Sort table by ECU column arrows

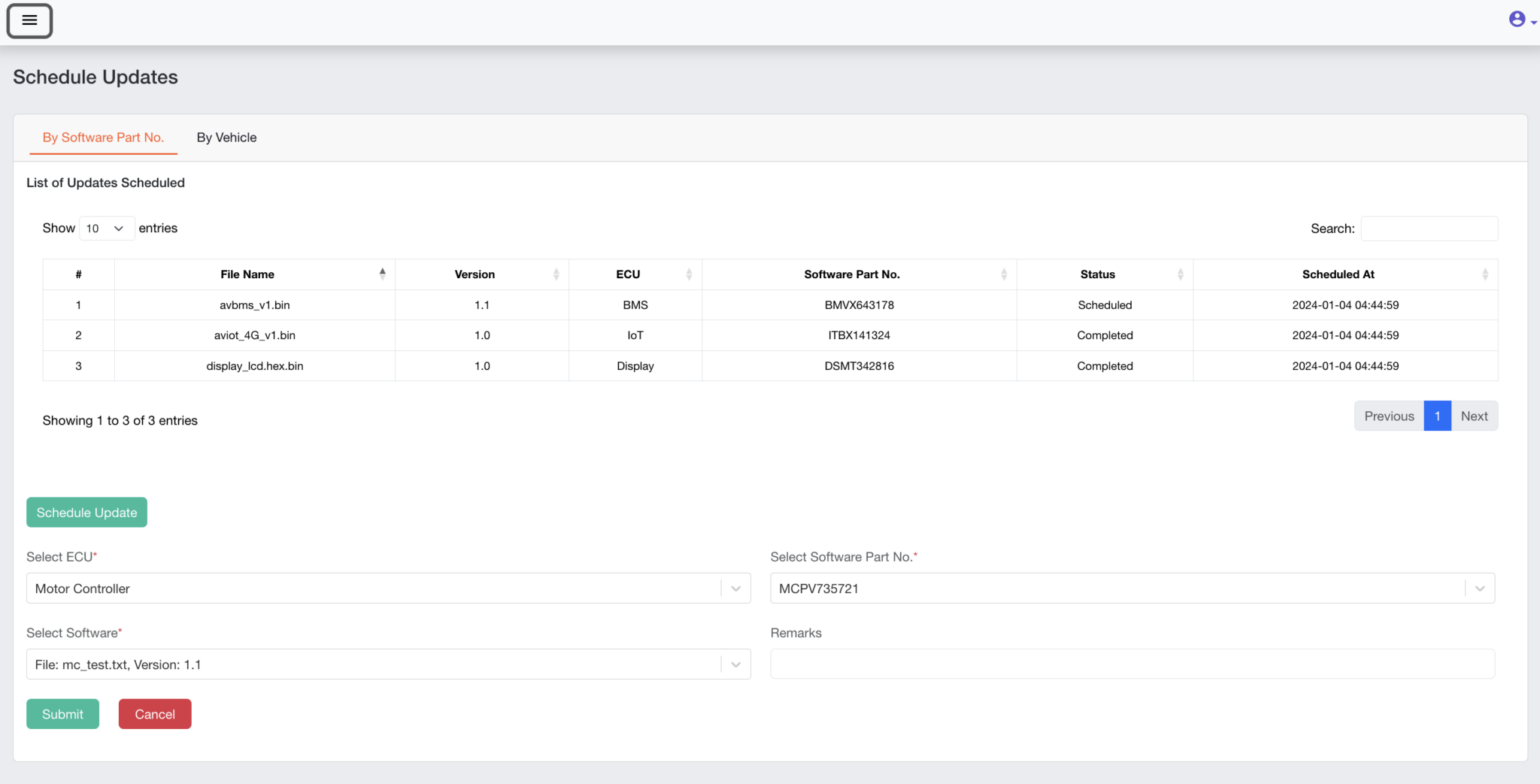point(688,274)
